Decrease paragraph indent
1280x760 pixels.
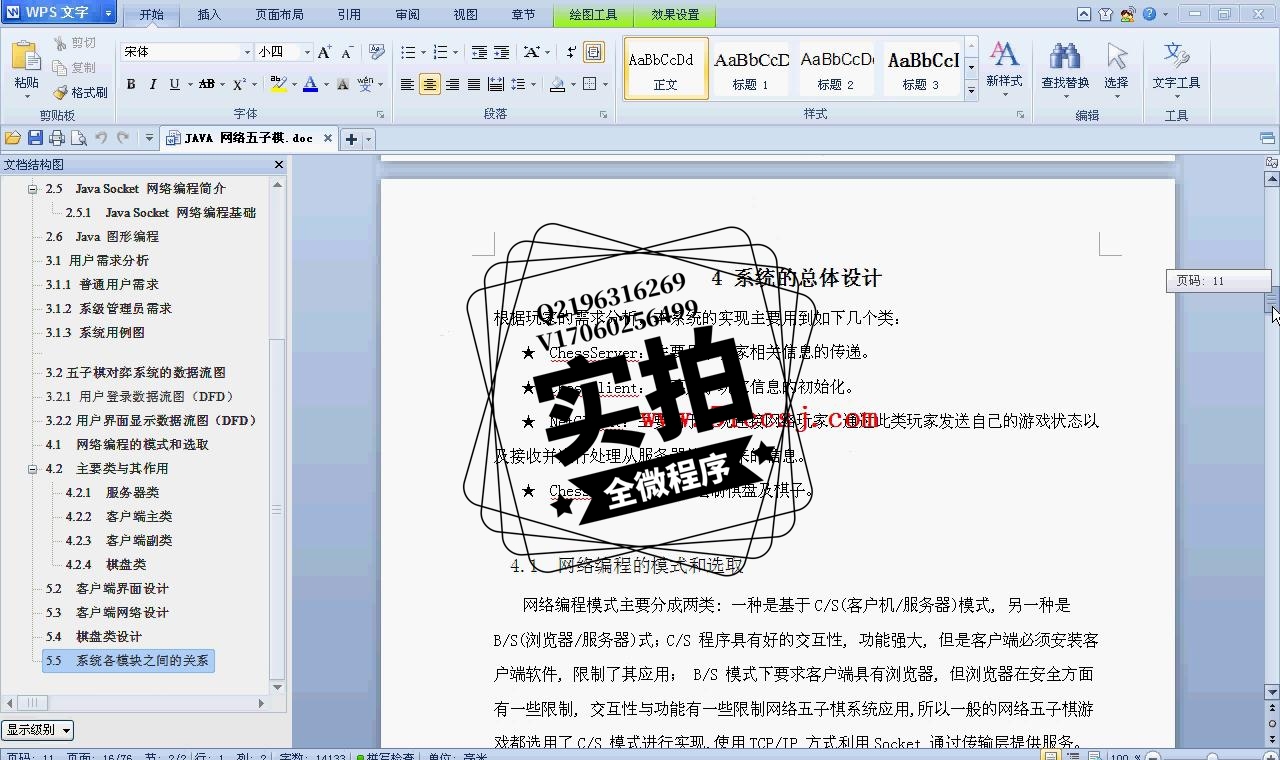pos(479,52)
